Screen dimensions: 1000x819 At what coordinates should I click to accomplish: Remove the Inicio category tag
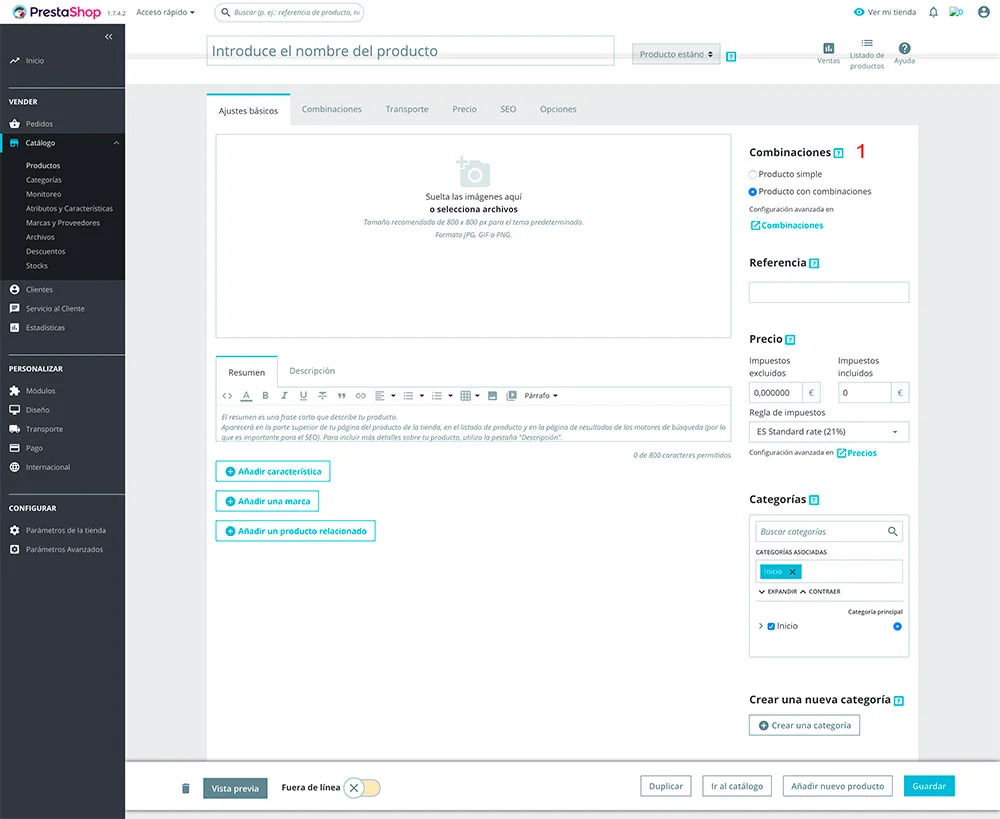point(792,572)
